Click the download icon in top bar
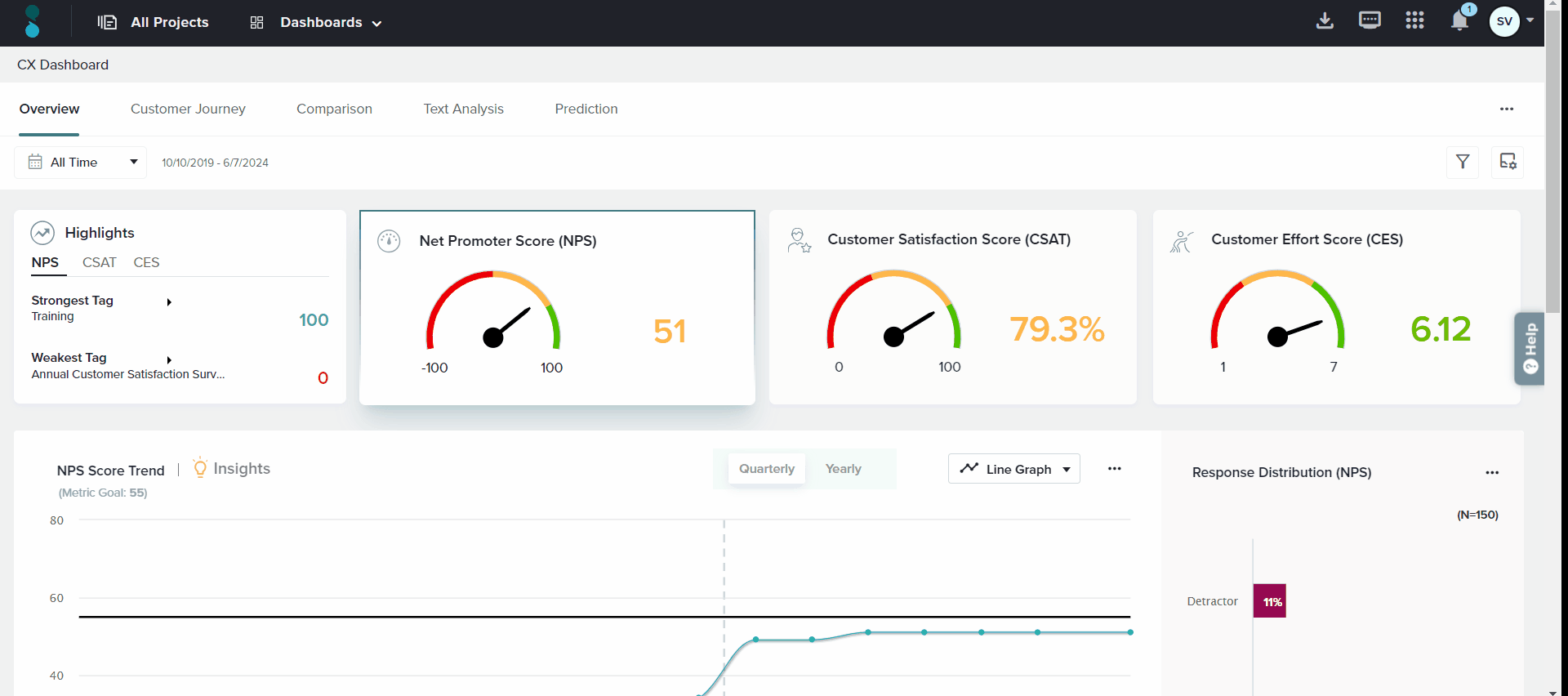 pyautogui.click(x=1325, y=21)
